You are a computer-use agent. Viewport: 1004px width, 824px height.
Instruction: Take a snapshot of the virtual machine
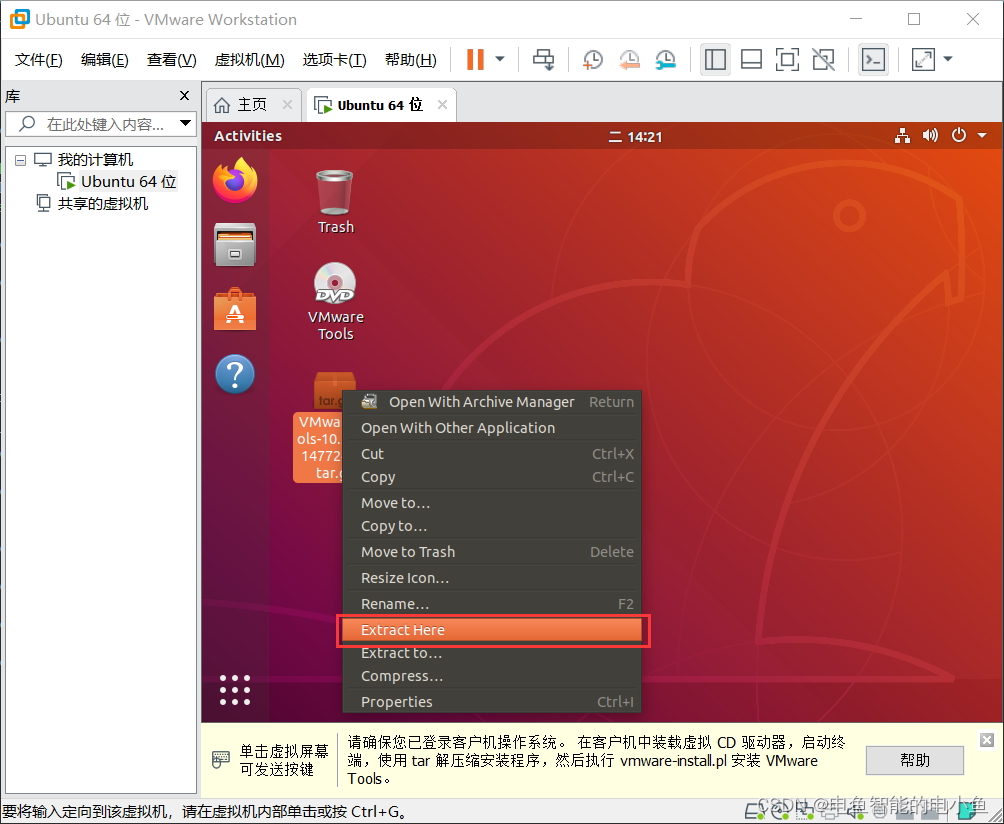click(593, 60)
